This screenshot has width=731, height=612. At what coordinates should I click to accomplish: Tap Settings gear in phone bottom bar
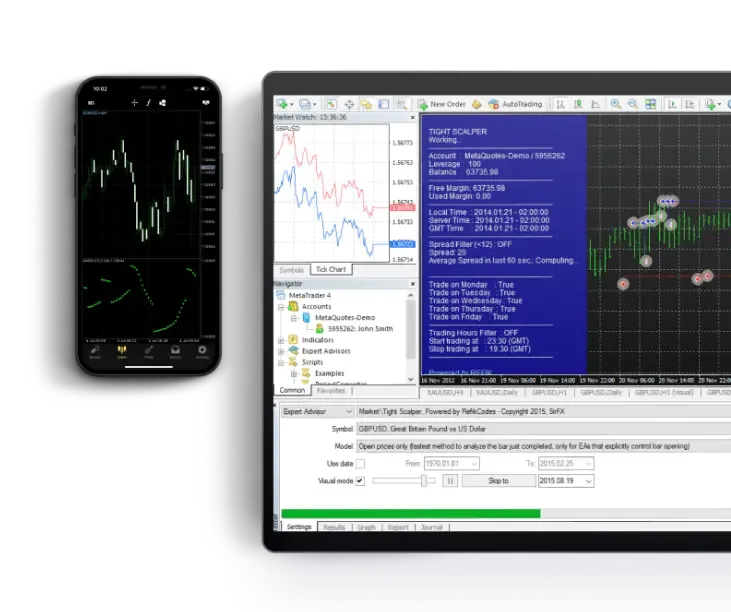tap(203, 351)
